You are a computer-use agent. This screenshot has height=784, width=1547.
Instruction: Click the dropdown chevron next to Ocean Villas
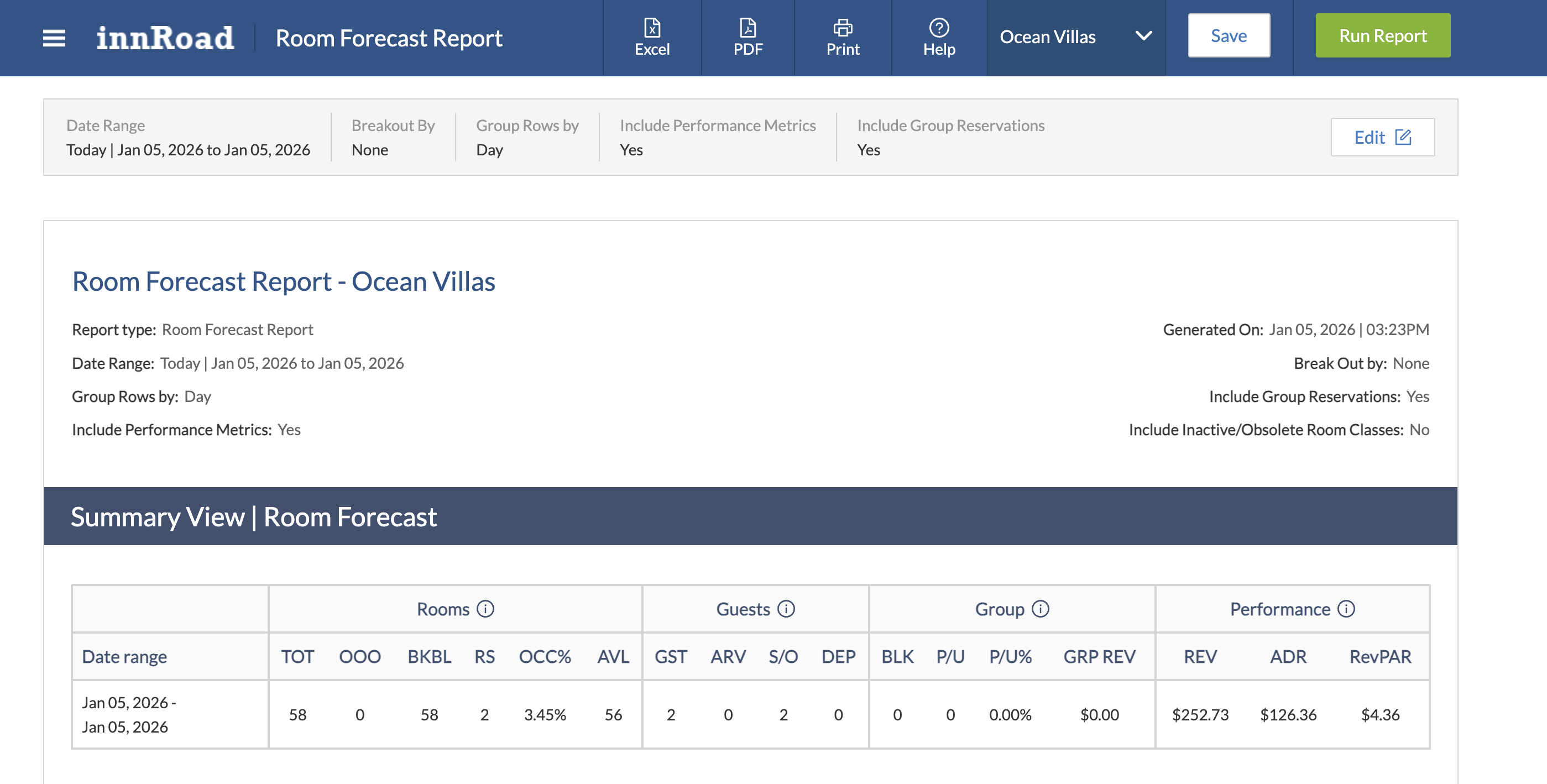point(1143,36)
